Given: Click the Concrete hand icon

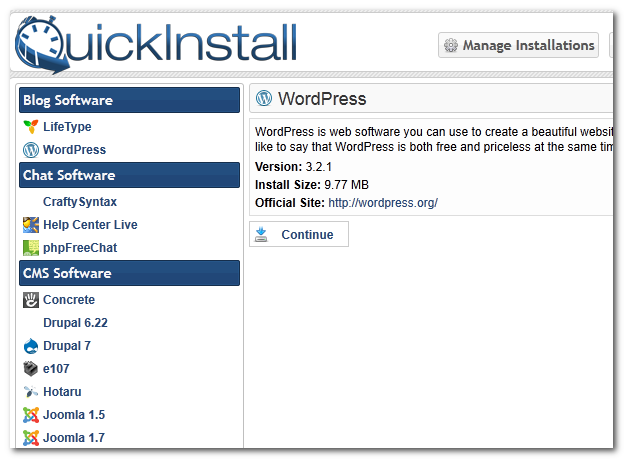Looking at the screenshot, I should point(31,300).
